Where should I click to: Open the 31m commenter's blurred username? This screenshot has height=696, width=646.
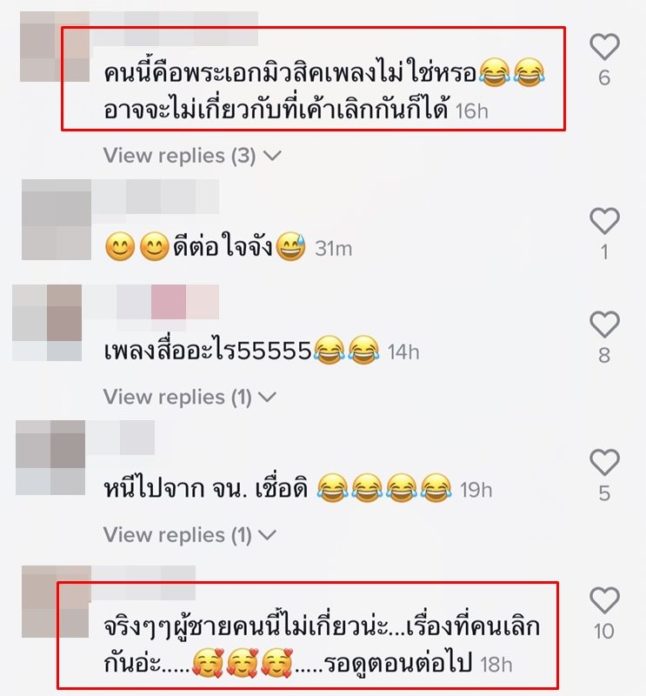point(155,197)
